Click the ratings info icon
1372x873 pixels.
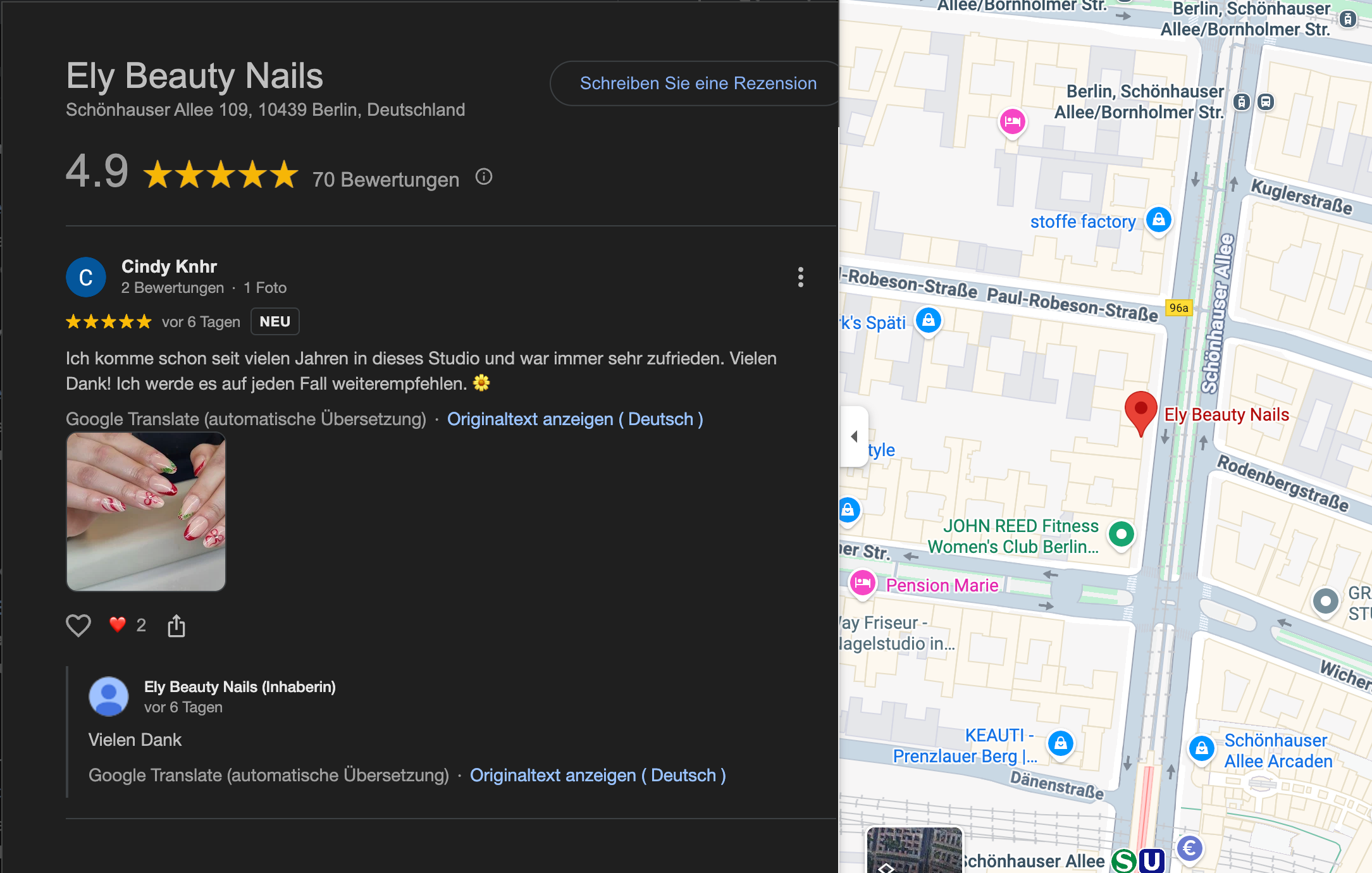[x=484, y=177]
